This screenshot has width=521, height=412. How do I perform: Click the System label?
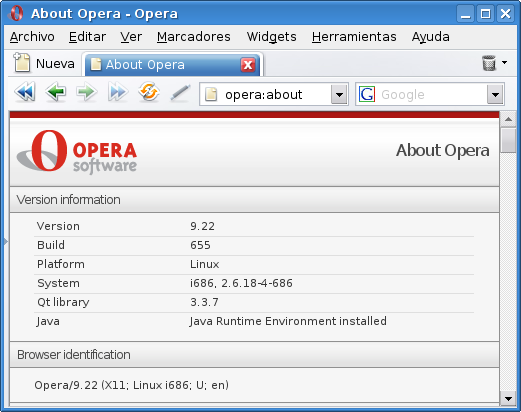(58, 283)
